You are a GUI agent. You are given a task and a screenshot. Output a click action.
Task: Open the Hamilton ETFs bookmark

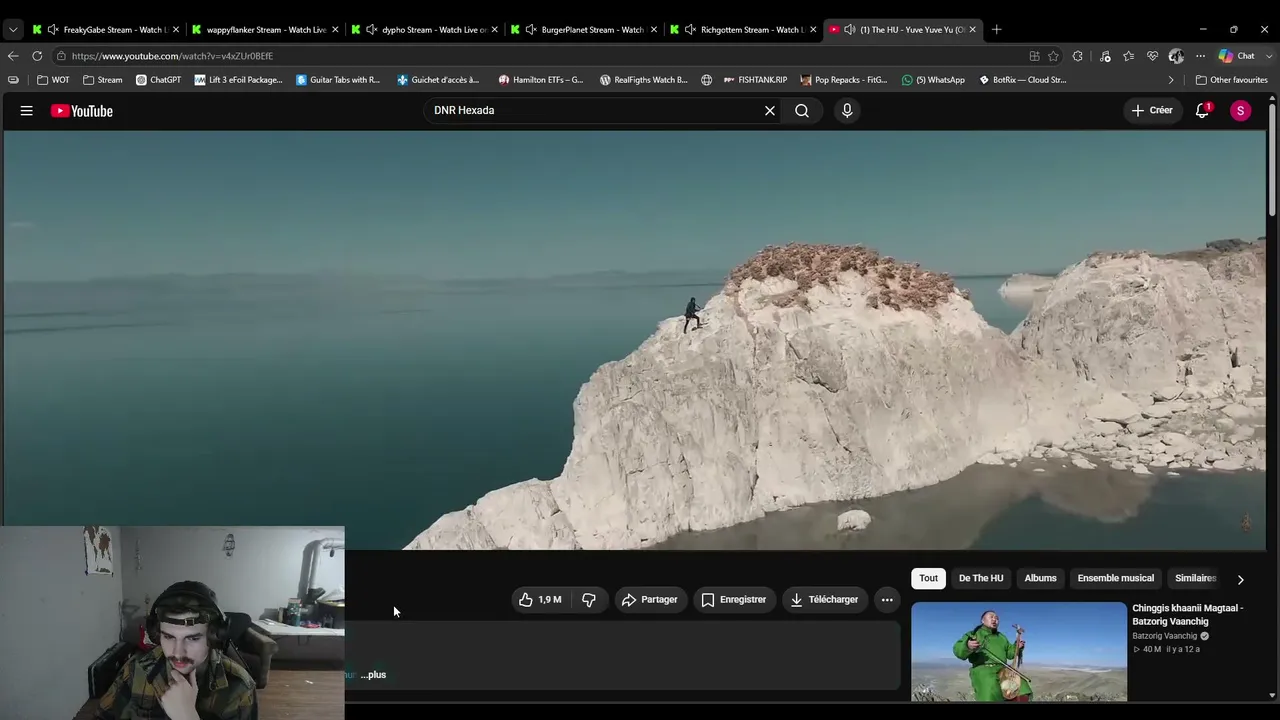tap(541, 80)
